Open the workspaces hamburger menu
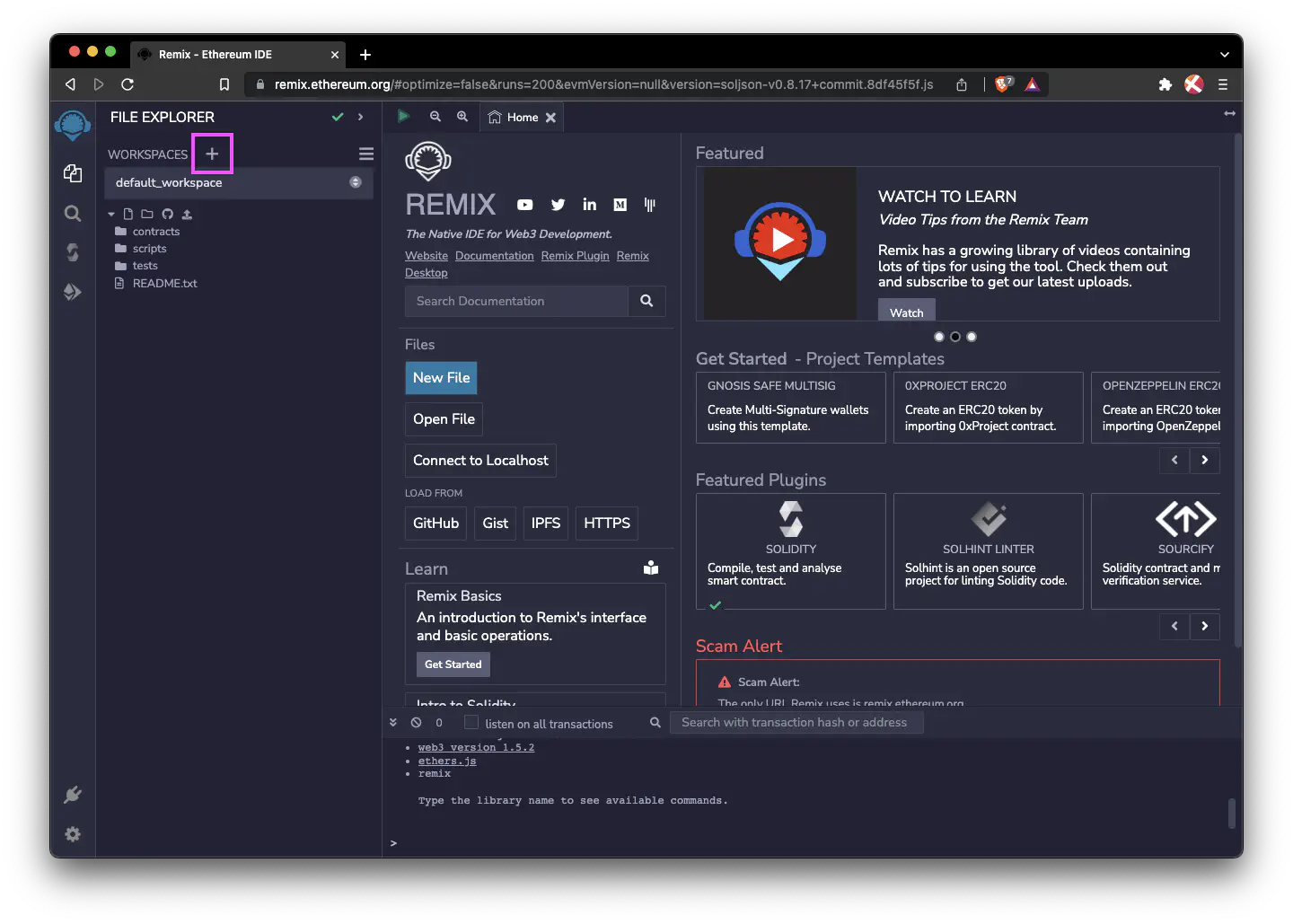The image size is (1293, 924). point(366,154)
